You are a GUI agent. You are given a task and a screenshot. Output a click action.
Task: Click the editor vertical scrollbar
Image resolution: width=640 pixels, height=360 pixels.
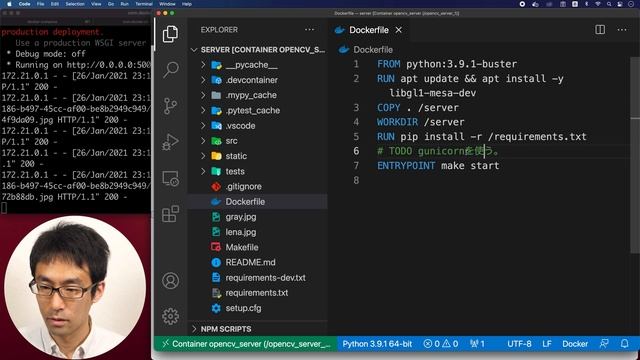point(635,155)
